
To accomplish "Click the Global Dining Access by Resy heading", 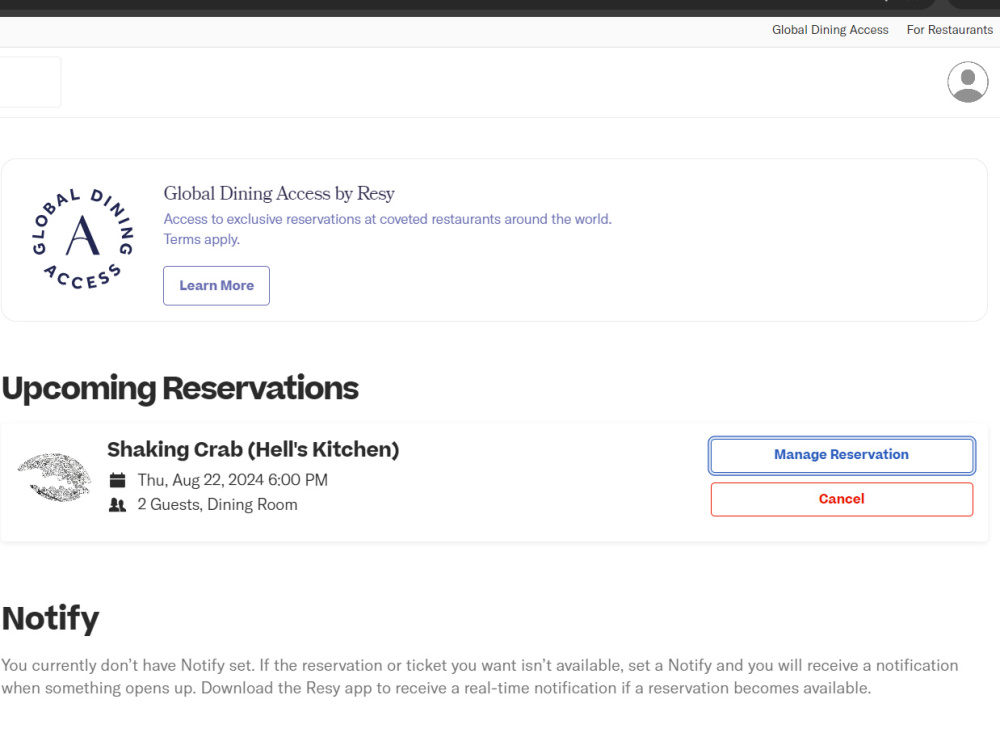I will (279, 193).
